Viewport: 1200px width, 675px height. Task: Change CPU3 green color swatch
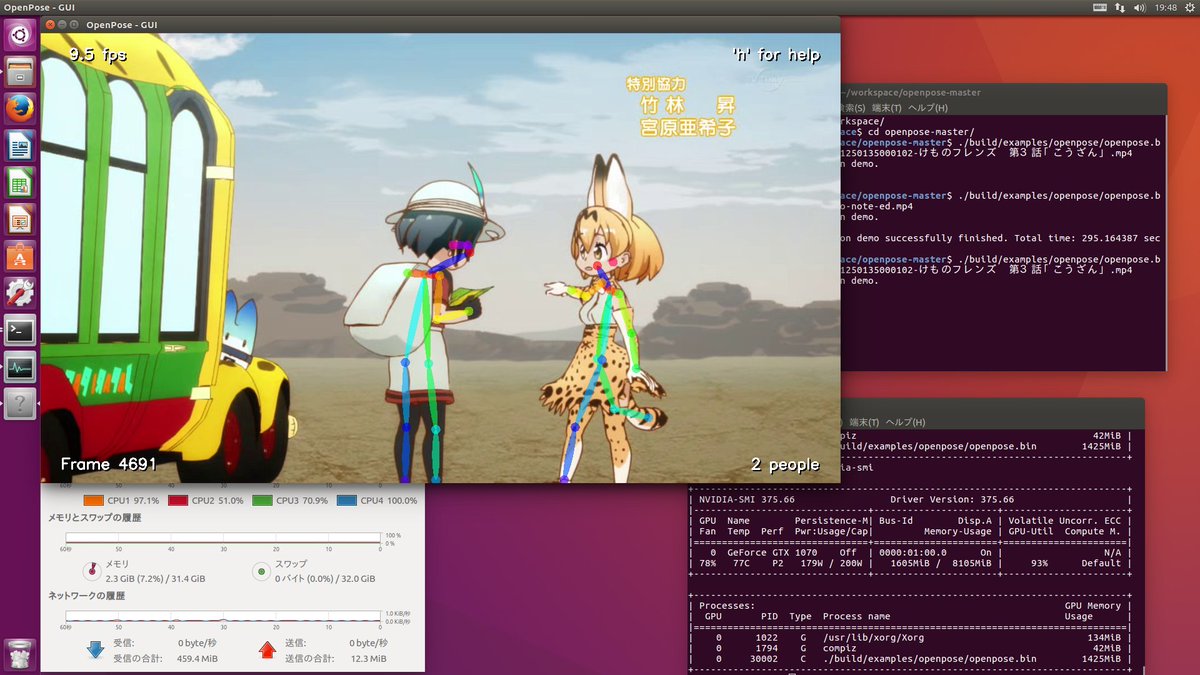coord(263,500)
